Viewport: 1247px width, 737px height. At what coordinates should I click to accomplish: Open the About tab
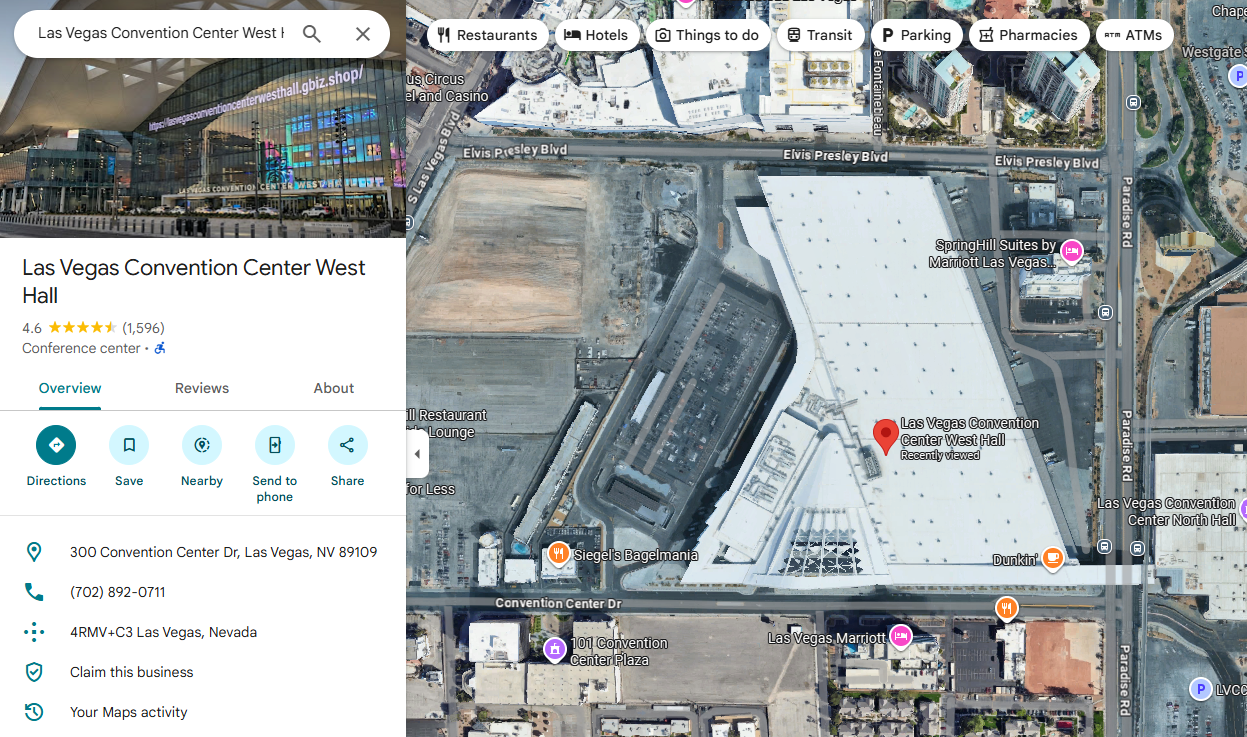coord(333,388)
